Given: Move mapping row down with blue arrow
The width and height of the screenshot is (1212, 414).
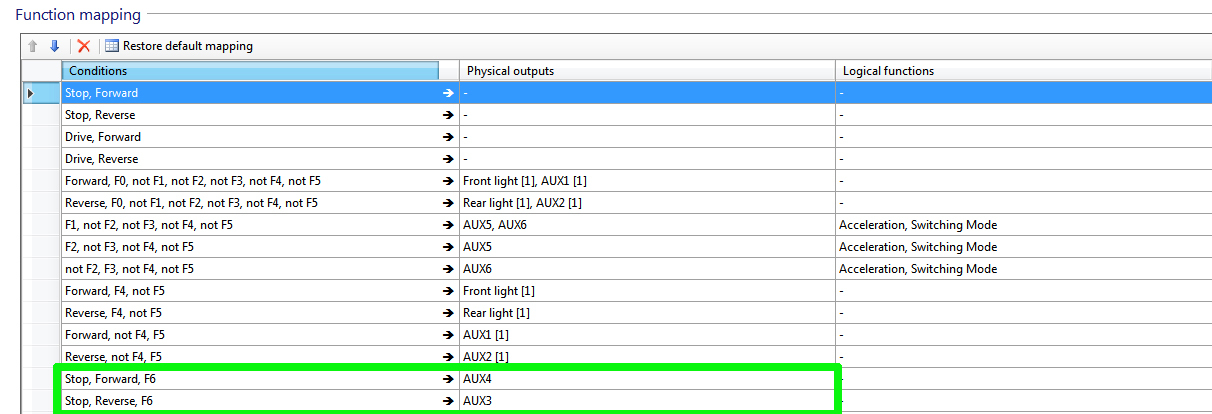Looking at the screenshot, I should [55, 46].
